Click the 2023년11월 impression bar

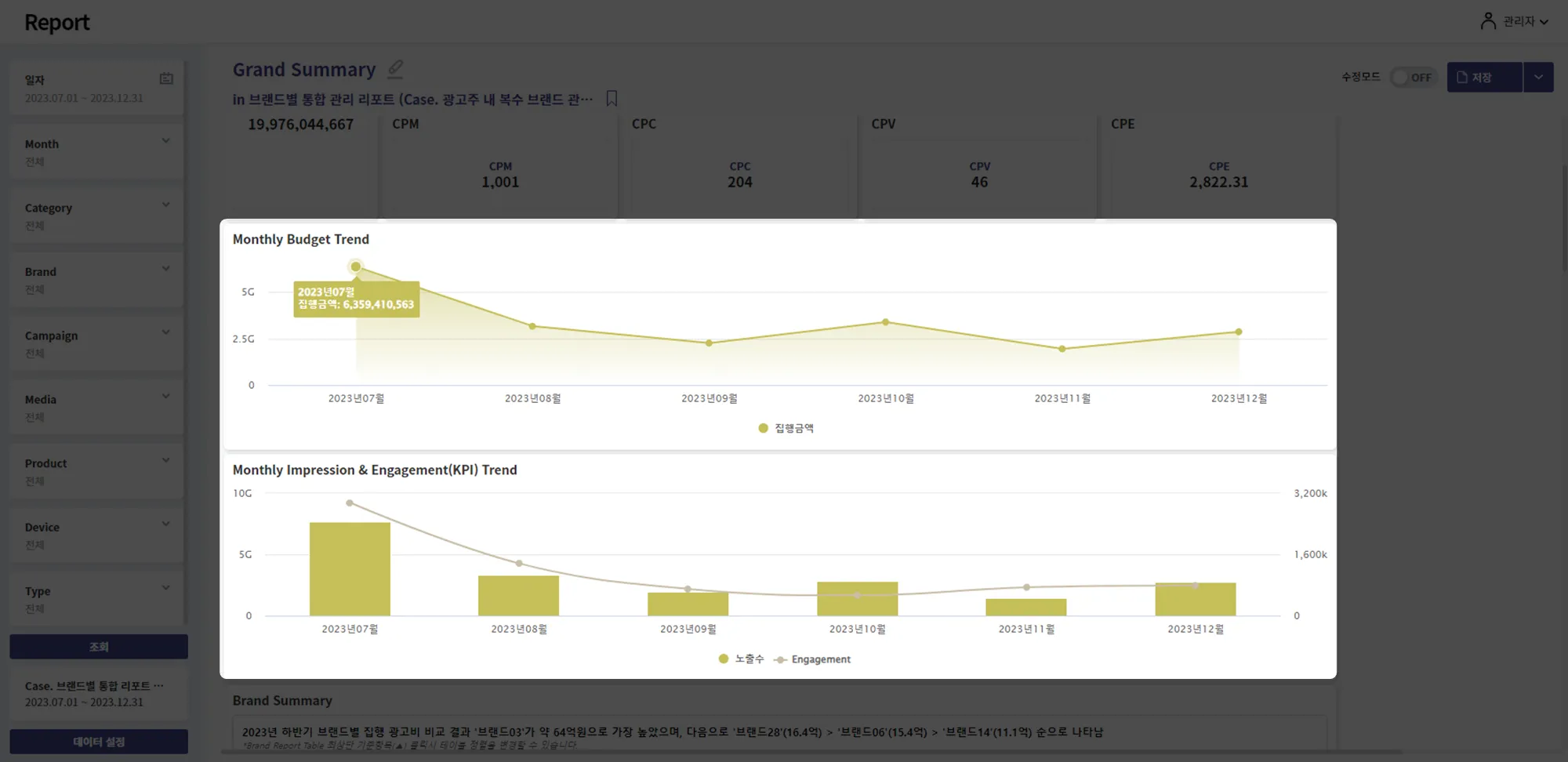pos(1026,608)
